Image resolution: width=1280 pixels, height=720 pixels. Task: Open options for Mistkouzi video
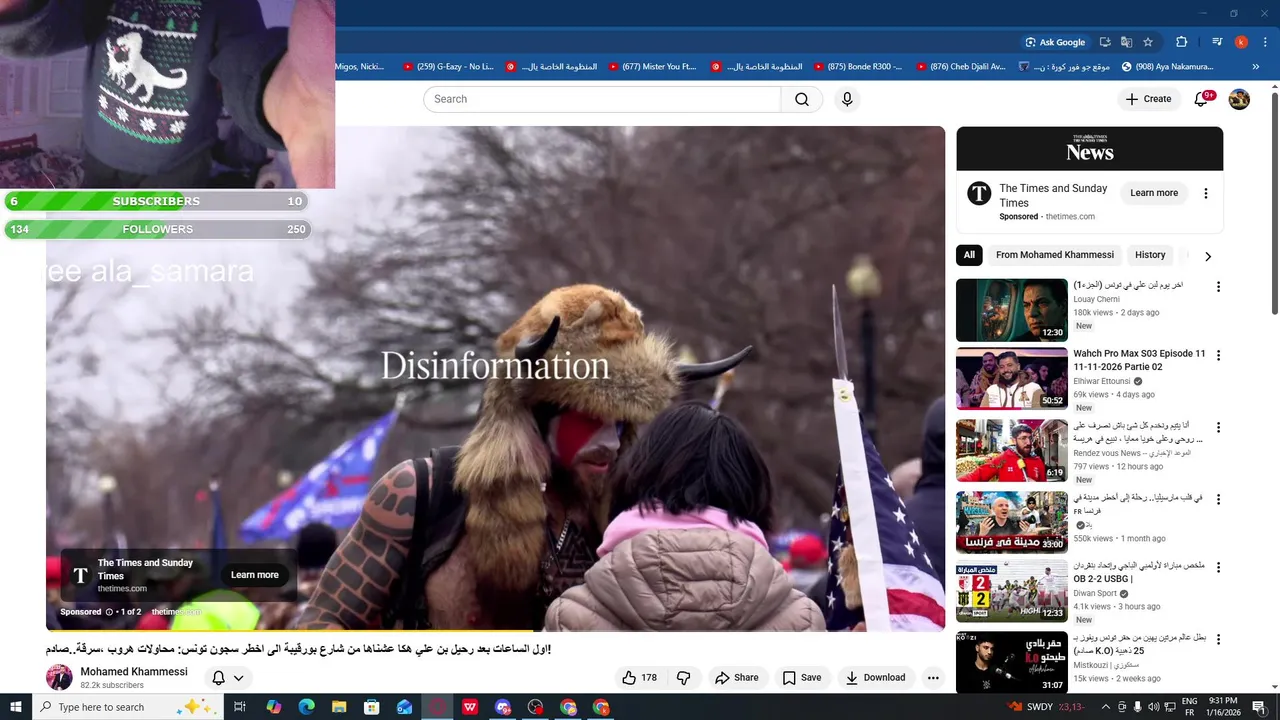1218,638
